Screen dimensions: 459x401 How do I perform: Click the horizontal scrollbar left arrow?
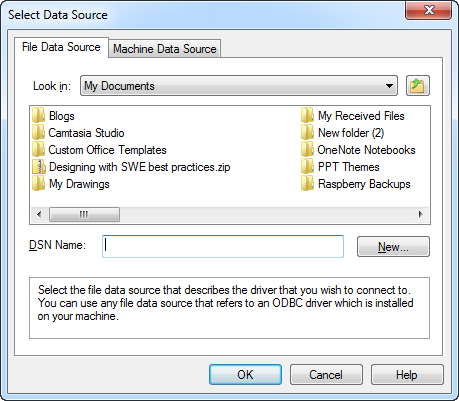(x=39, y=214)
